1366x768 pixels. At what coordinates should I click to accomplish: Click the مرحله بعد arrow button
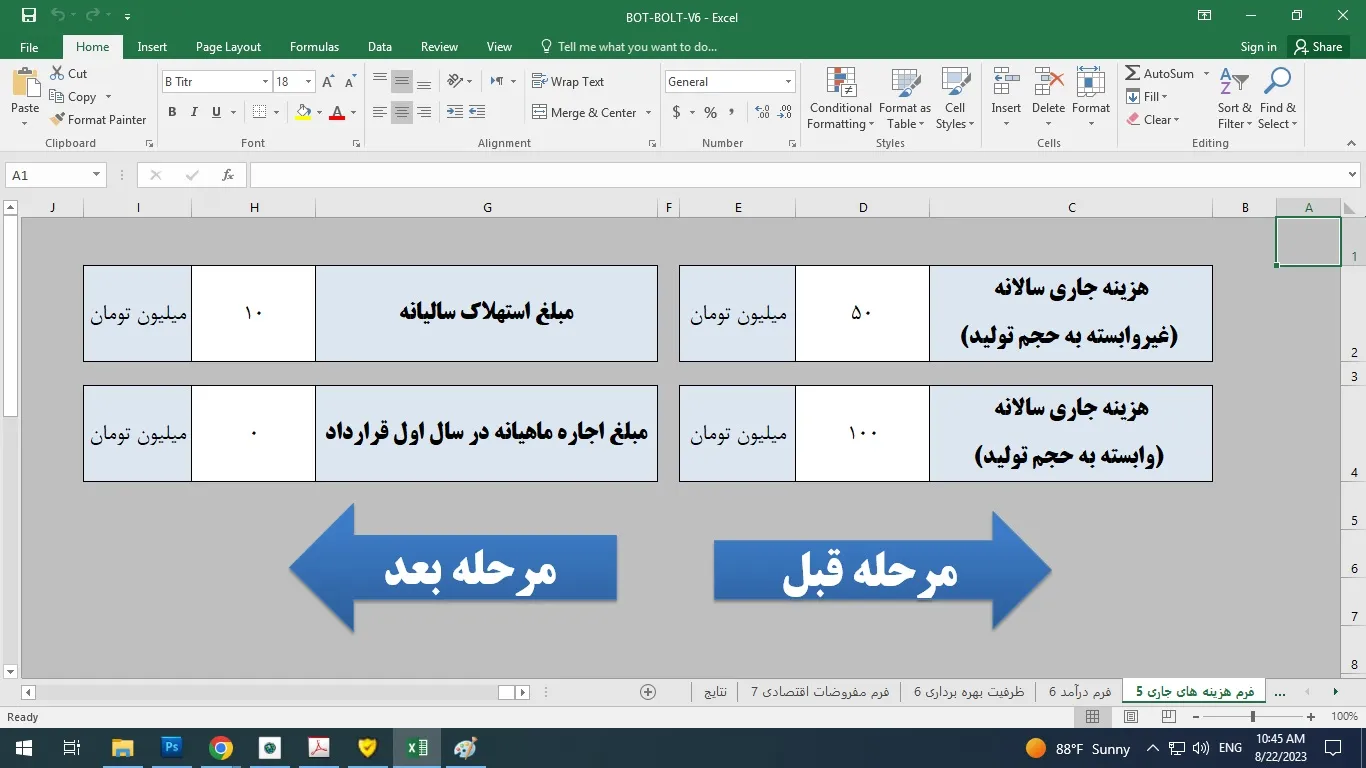click(x=454, y=568)
